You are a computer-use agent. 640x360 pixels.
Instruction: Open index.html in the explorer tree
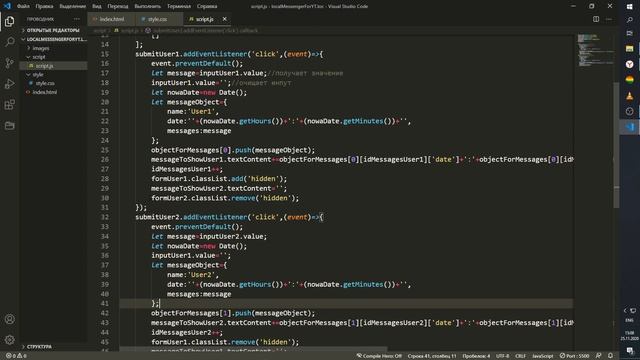[x=44, y=92]
